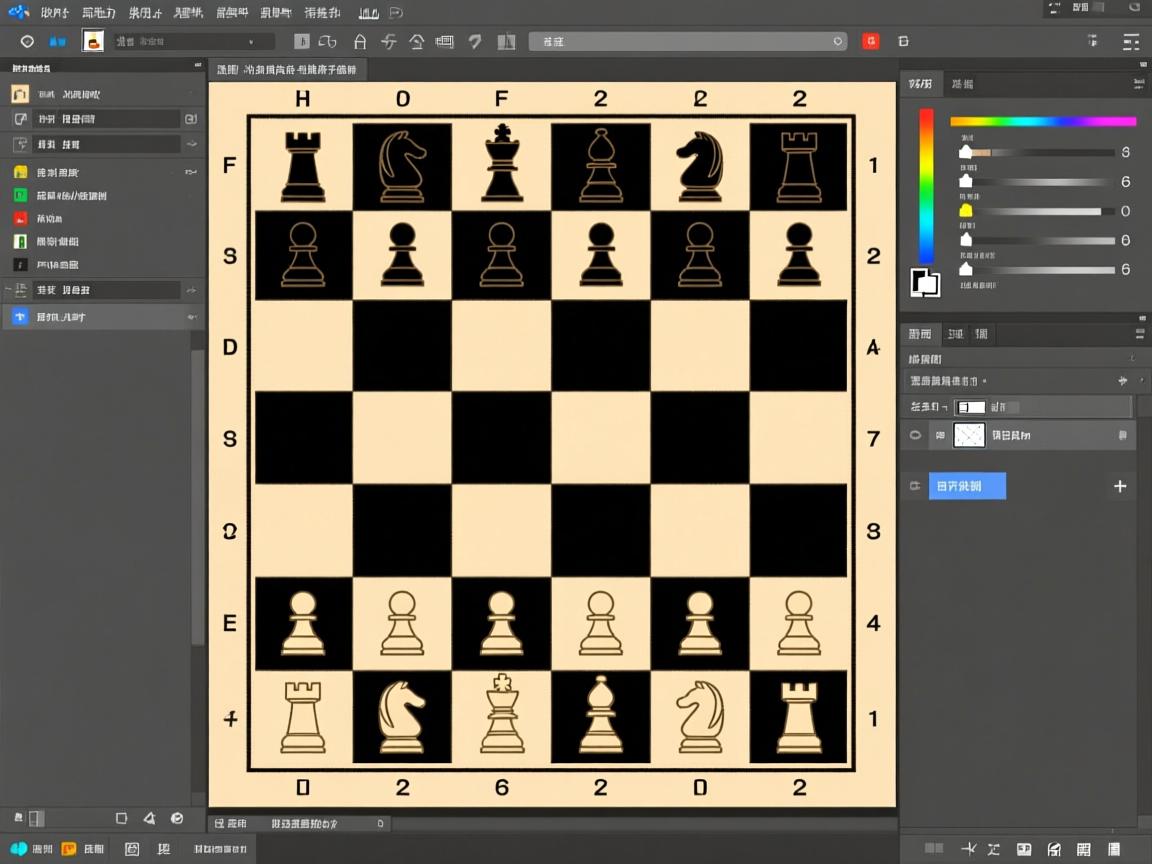Select the green layer thumbnail icon in sidebar

tap(19, 195)
